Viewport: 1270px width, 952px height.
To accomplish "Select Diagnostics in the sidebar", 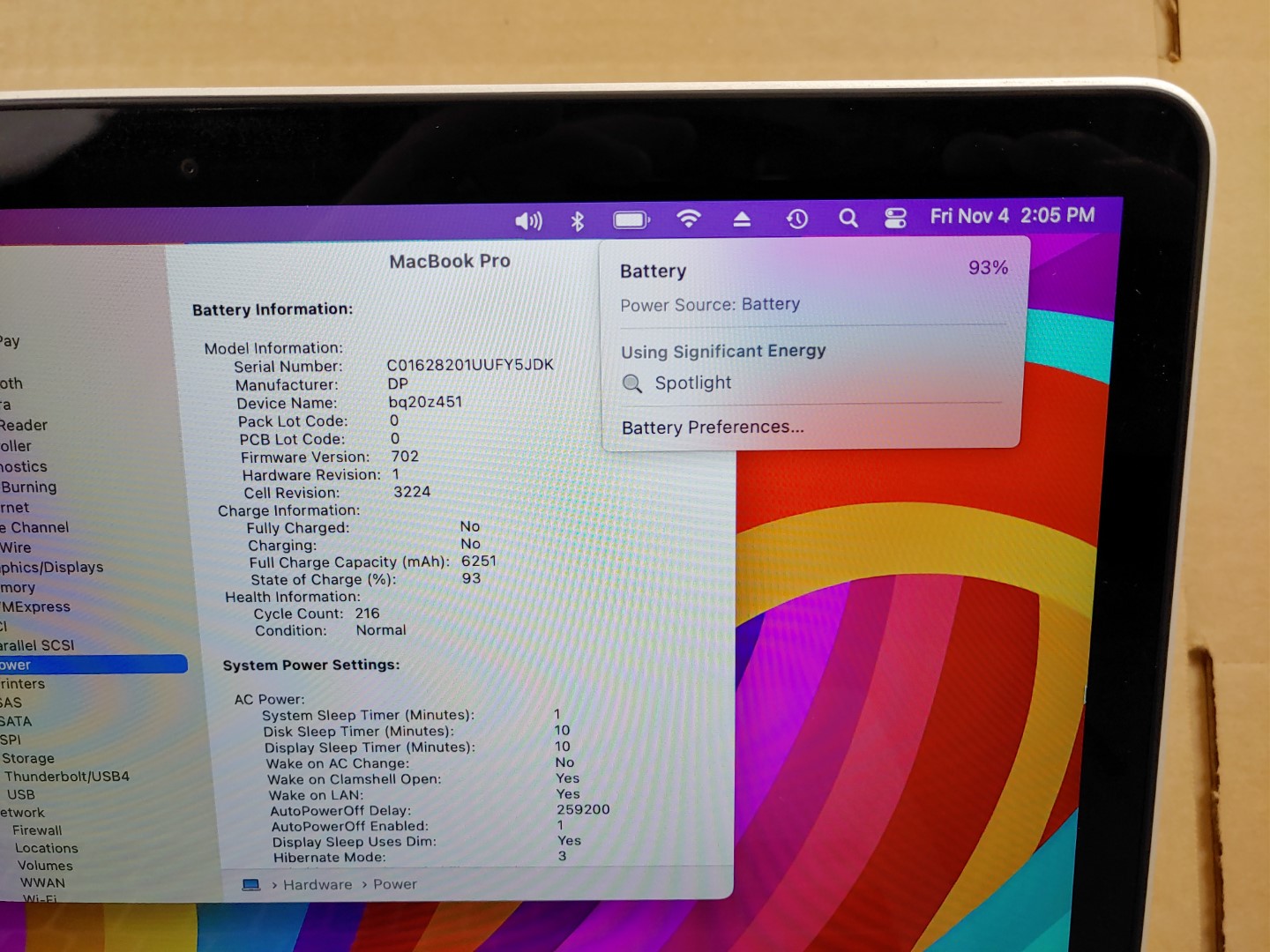I will click(x=24, y=466).
